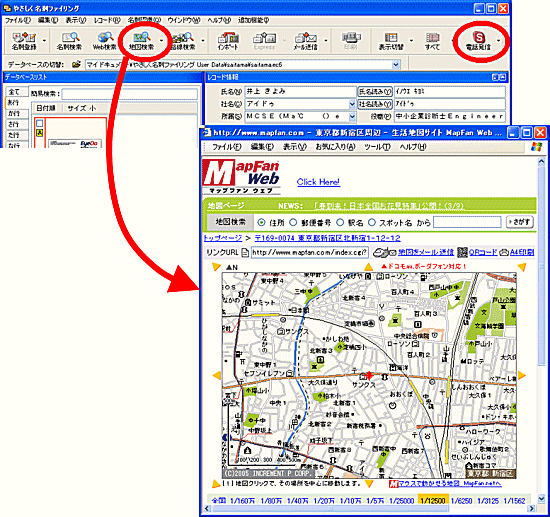The height and width of the screenshot is (517, 550).
Task: Start a Skype call with 電話発信
Action: [x=478, y=41]
